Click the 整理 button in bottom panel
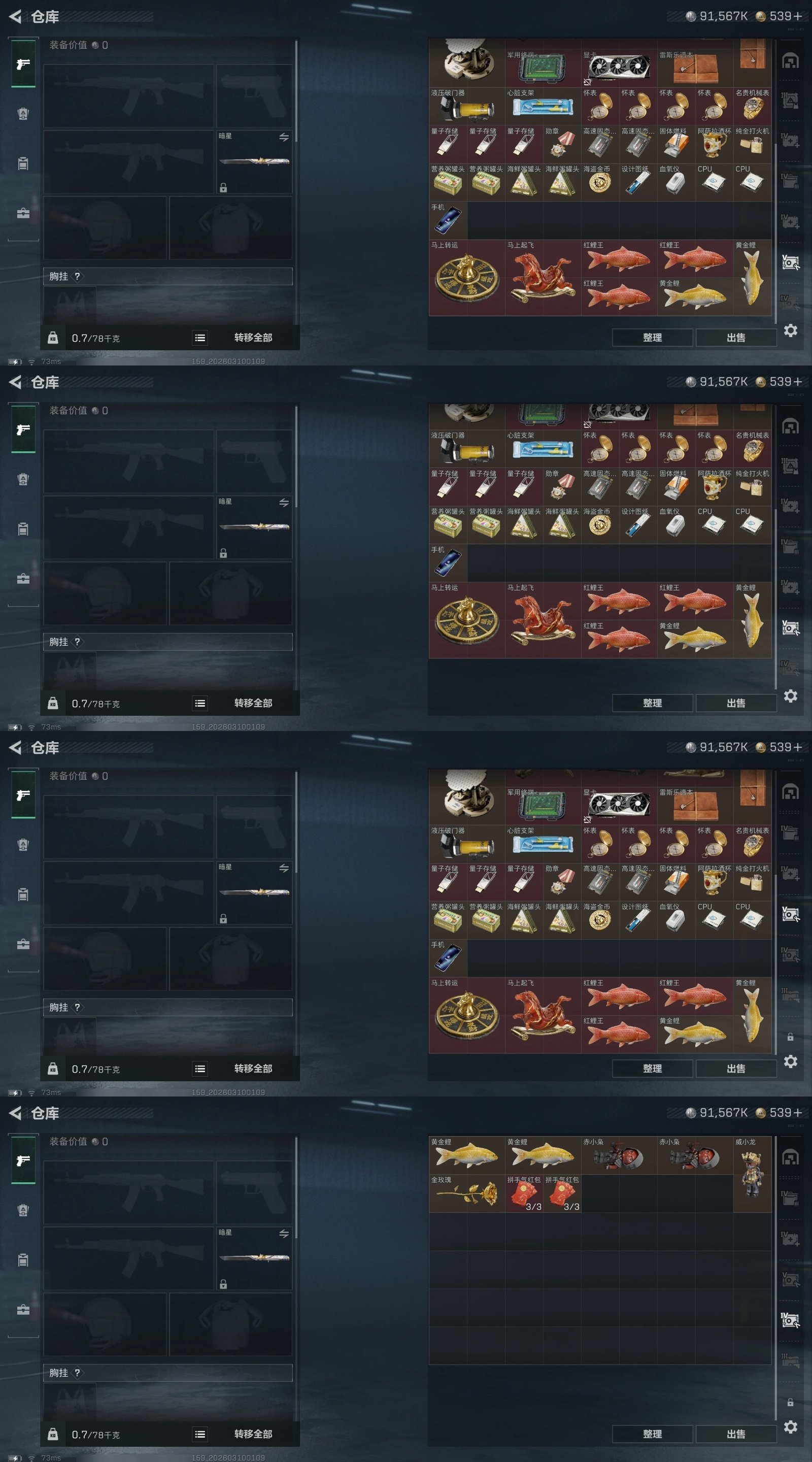Image resolution: width=812 pixels, height=1462 pixels. point(652,1434)
